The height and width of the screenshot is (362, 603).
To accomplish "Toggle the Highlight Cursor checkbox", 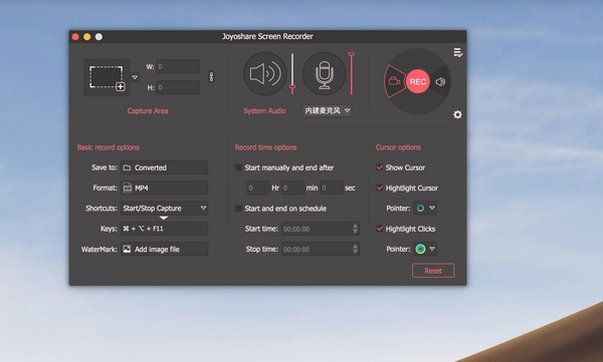I will click(x=380, y=188).
